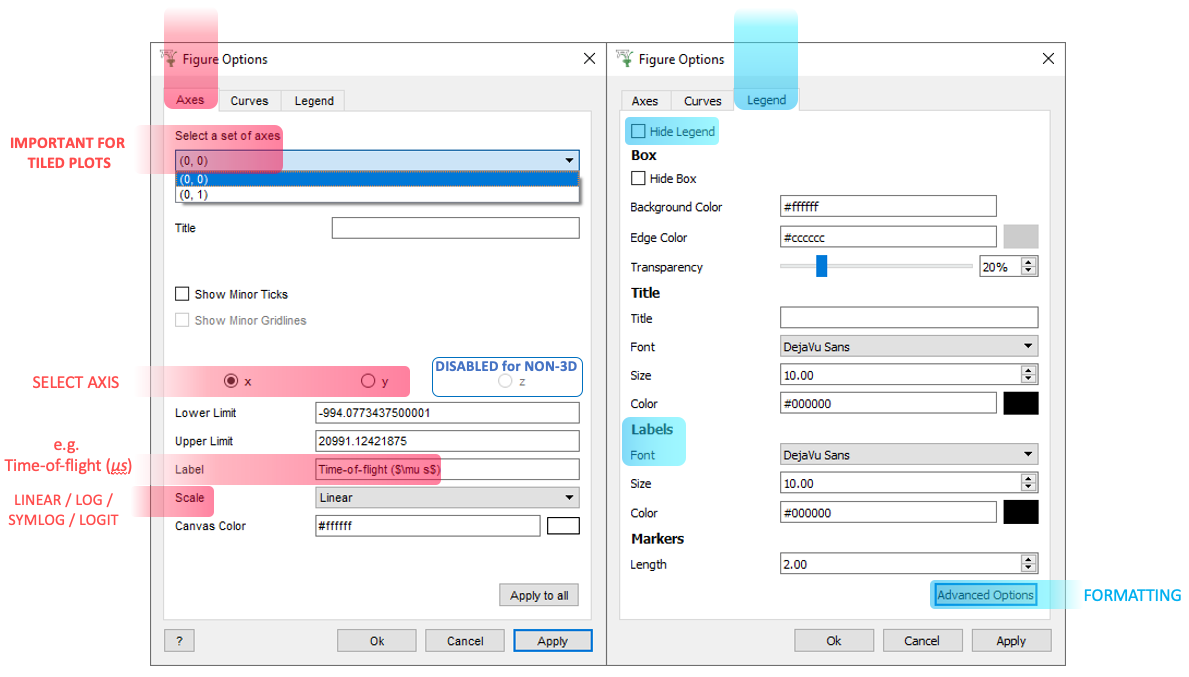1189x677 pixels.
Task: Click the Apply to all button
Action: pos(538,595)
